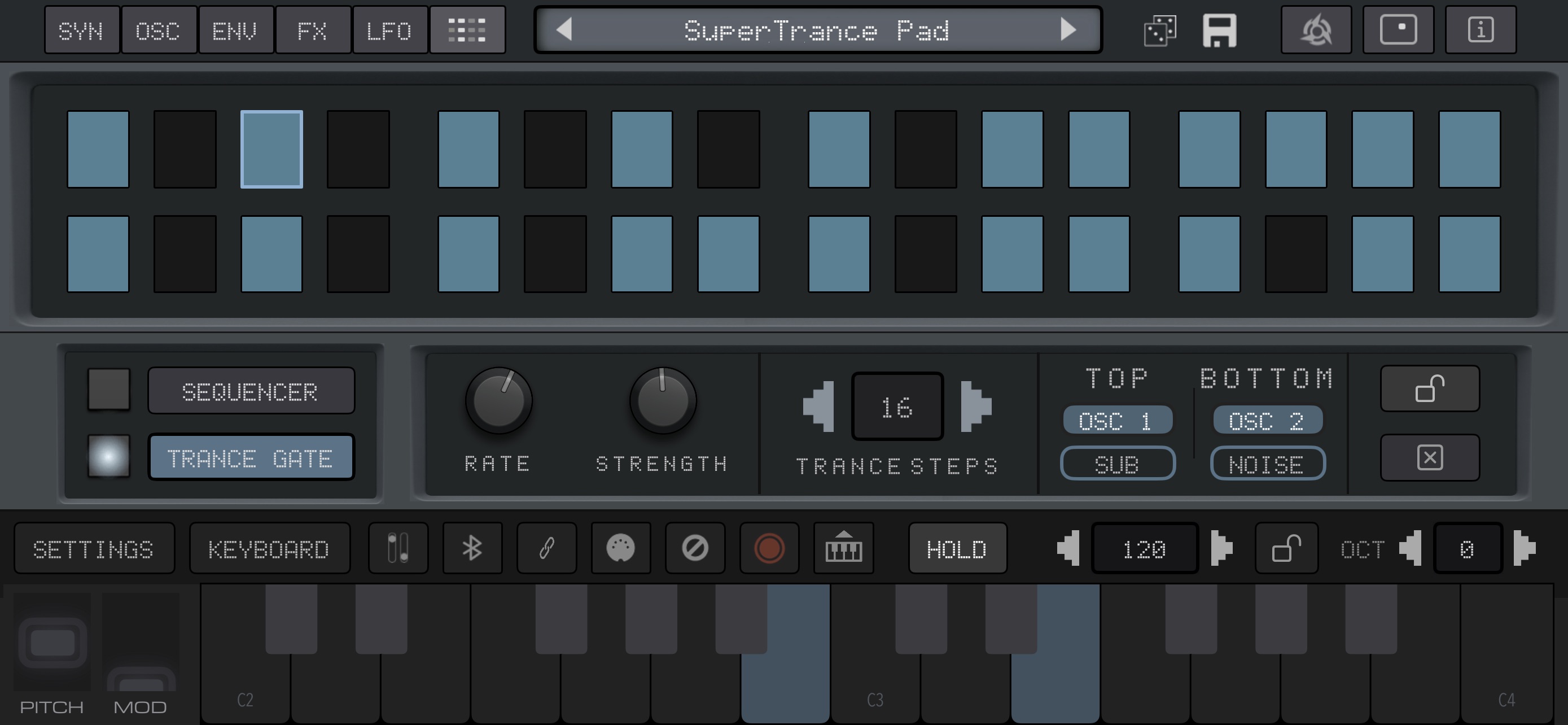Toggle bottom row NOISE target
1568x725 pixels.
pyautogui.click(x=1267, y=464)
